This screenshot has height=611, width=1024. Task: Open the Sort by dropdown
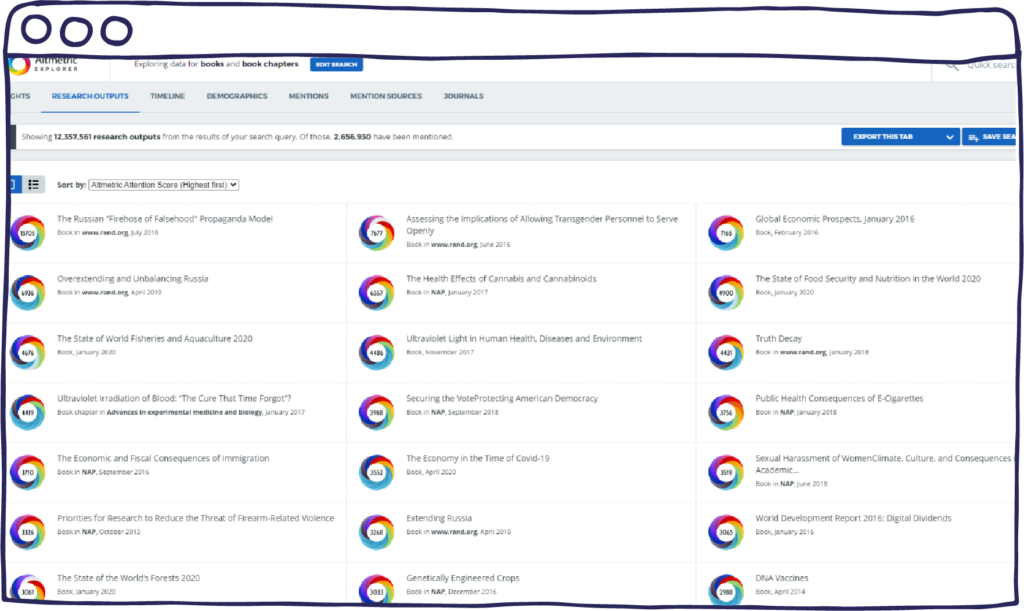(164, 185)
